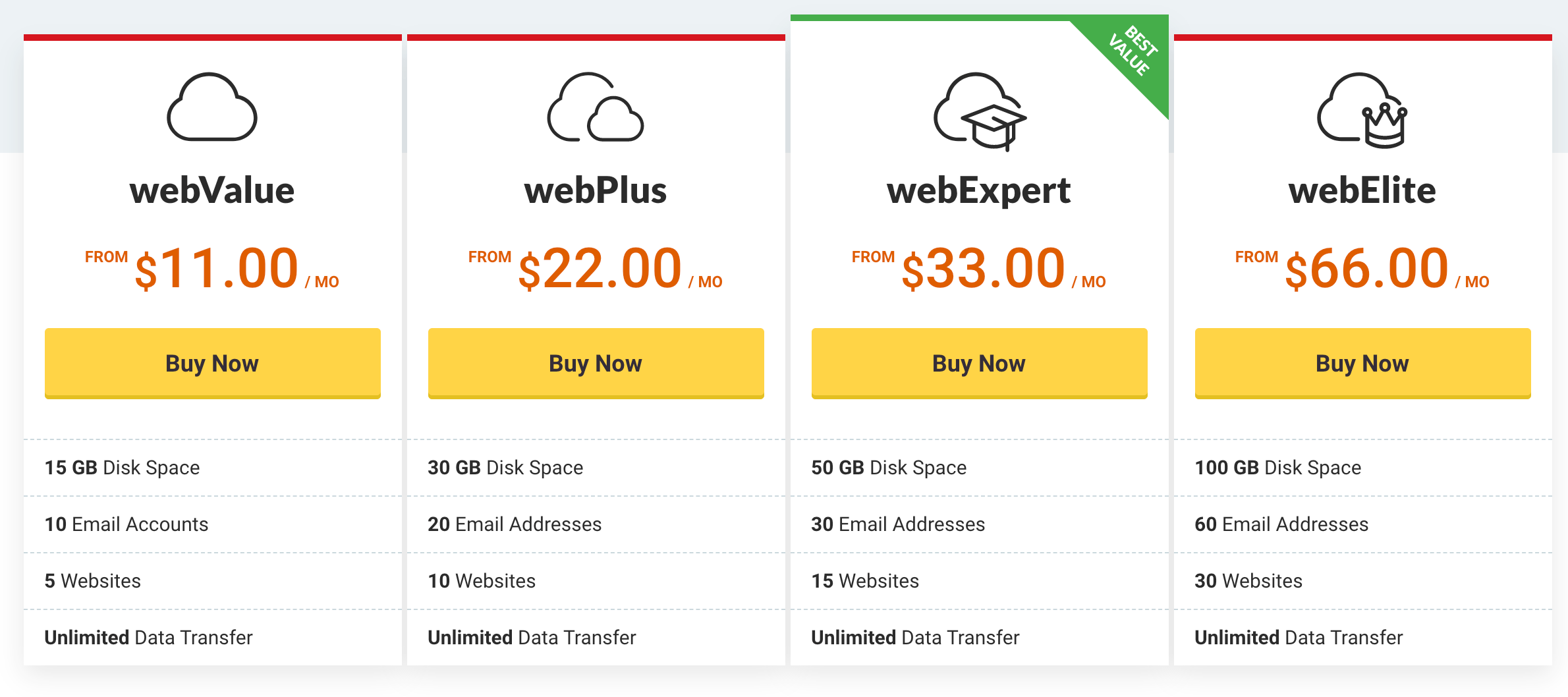
Task: Click Buy Now under webPlus
Action: point(595,363)
